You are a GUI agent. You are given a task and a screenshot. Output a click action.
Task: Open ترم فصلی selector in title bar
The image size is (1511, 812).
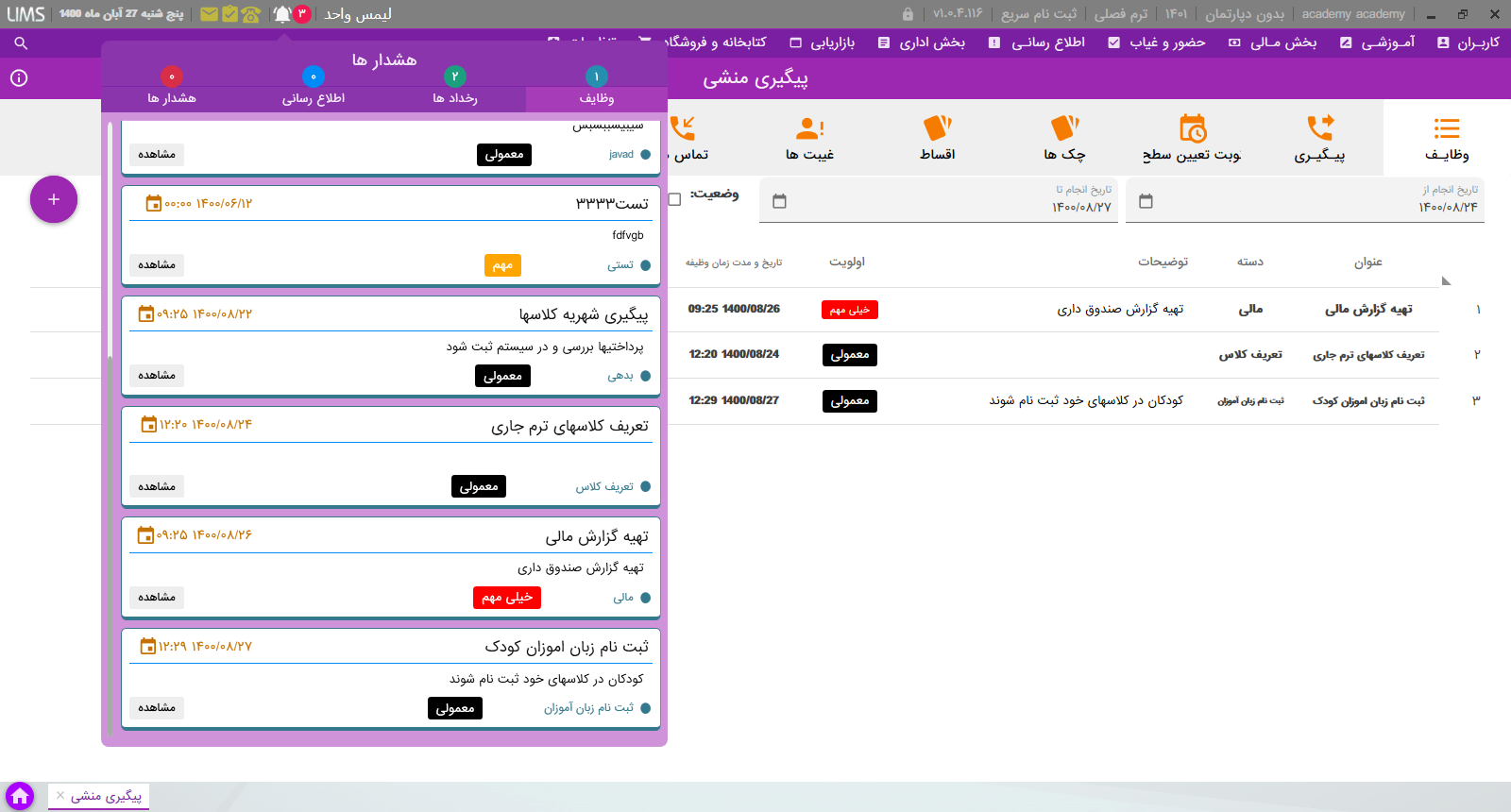[1121, 14]
